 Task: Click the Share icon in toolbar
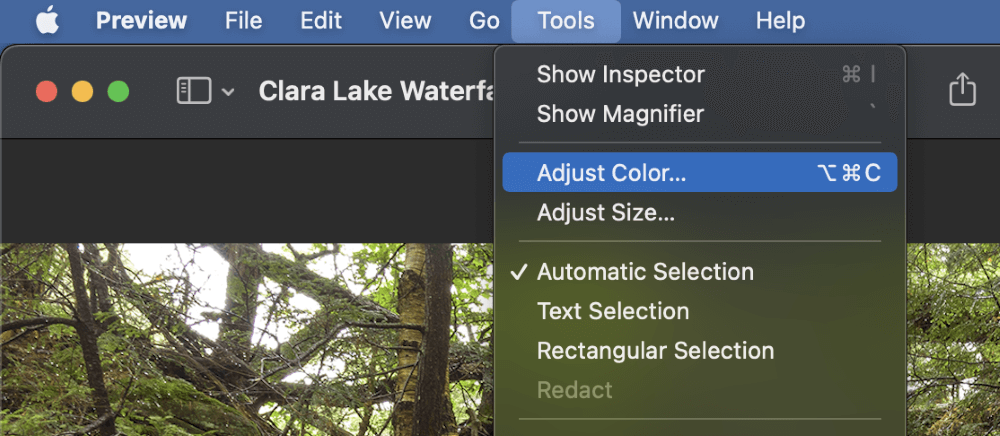[x=962, y=90]
